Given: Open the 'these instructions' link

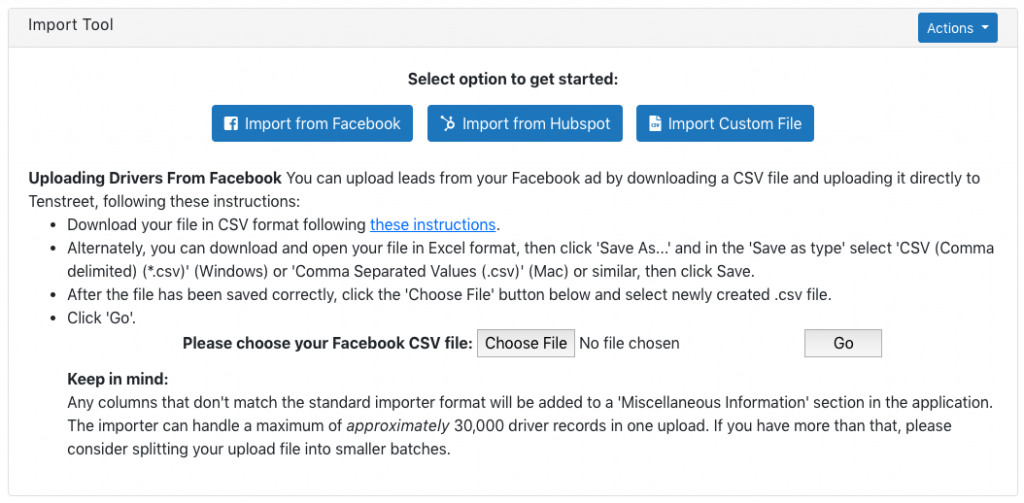Looking at the screenshot, I should point(433,225).
